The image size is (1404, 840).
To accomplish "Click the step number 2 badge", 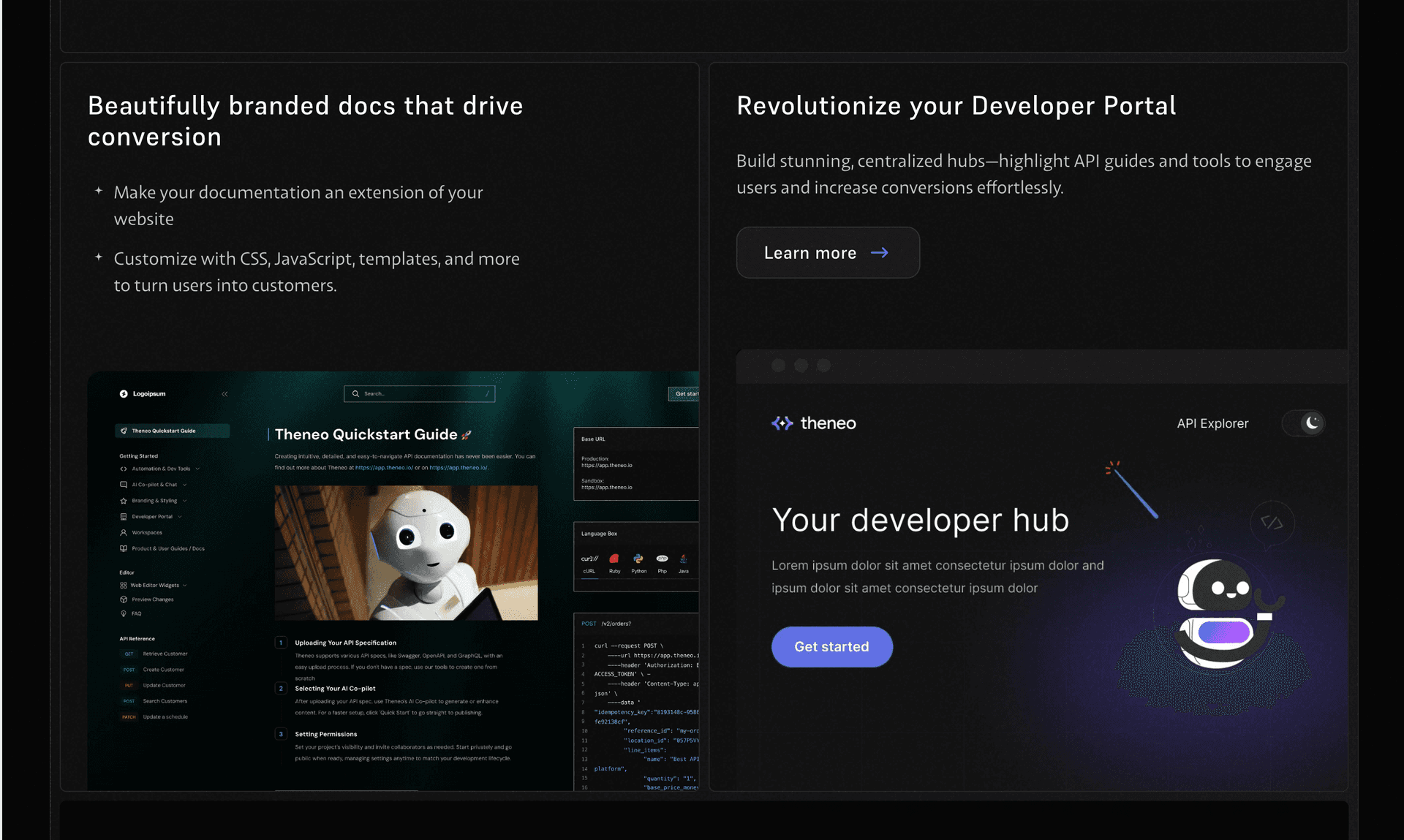I will click(x=281, y=689).
